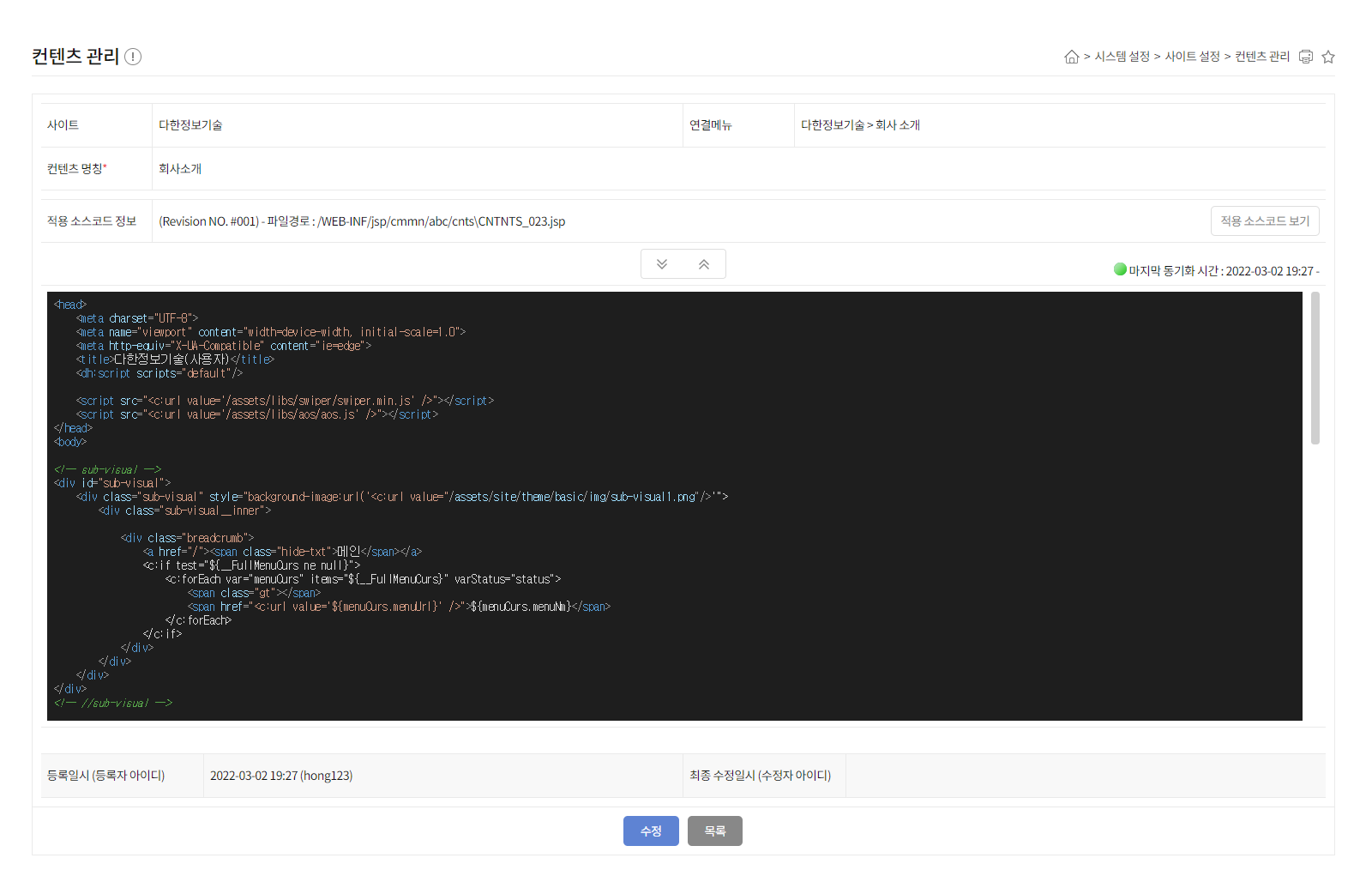This screenshot has height=870, width=1372.
Task: Click the meta charset="UTF-8" code line
Action: (x=137, y=318)
